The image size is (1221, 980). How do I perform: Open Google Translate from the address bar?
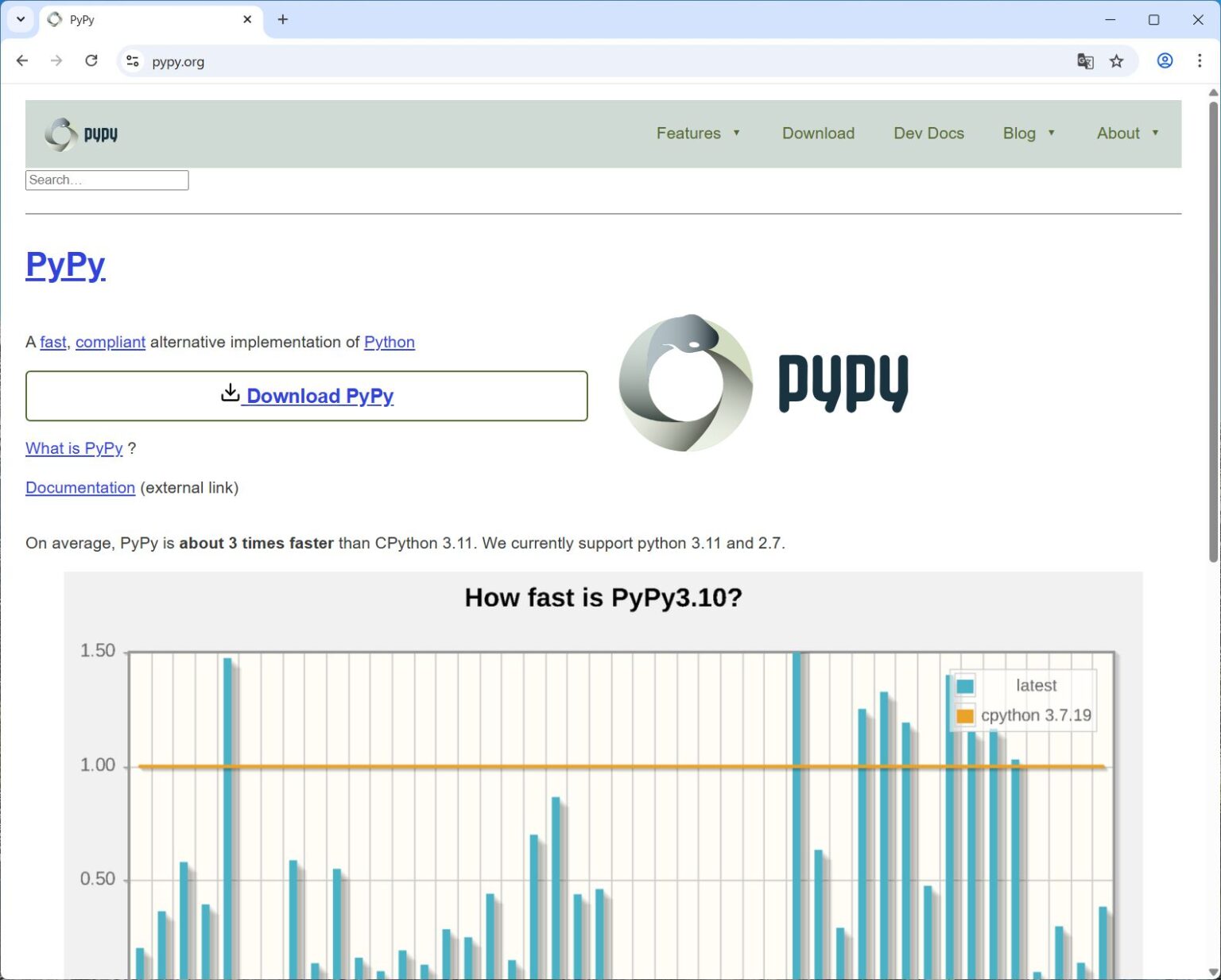(x=1085, y=60)
